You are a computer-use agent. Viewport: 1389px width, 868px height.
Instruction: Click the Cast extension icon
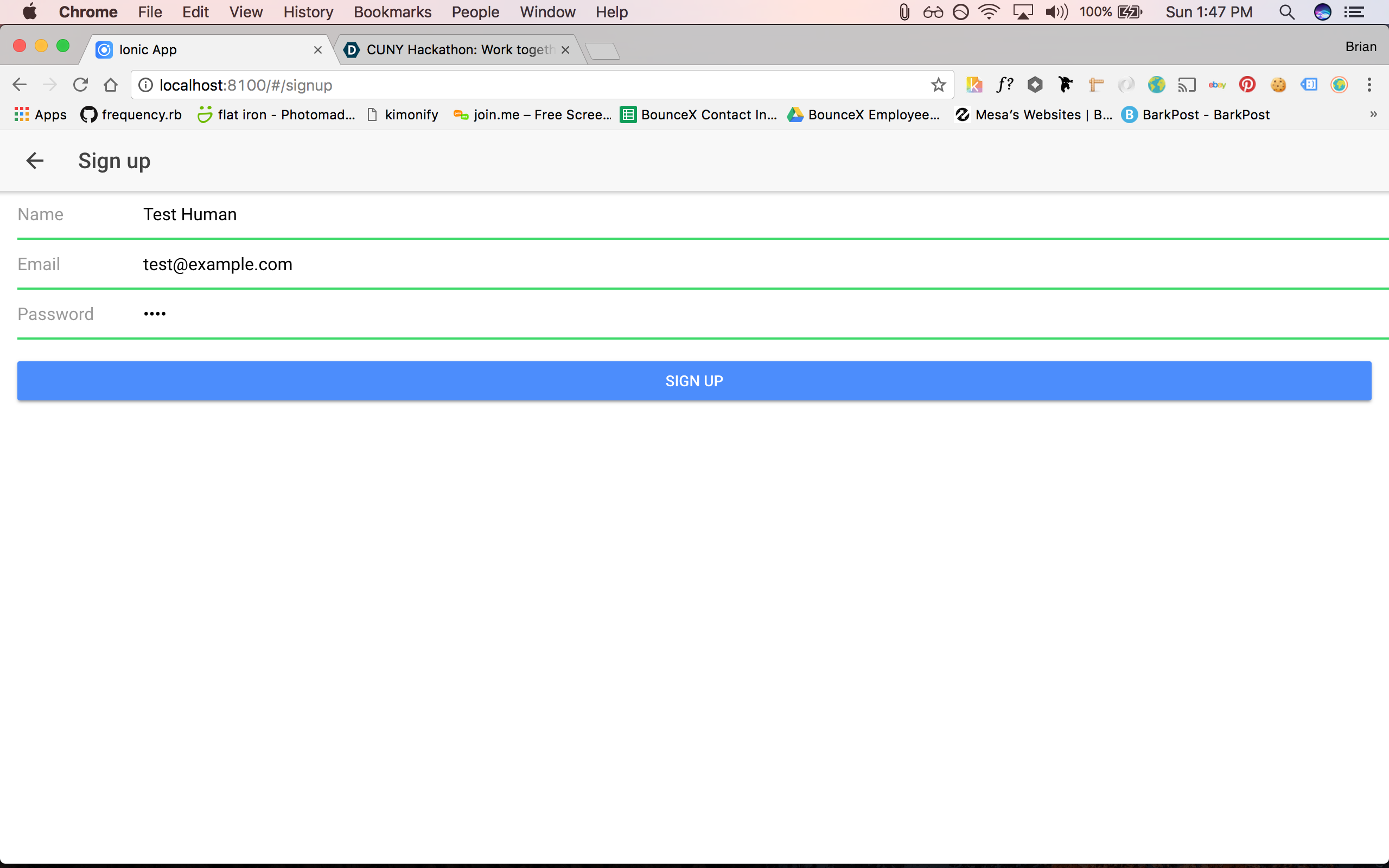point(1187,85)
